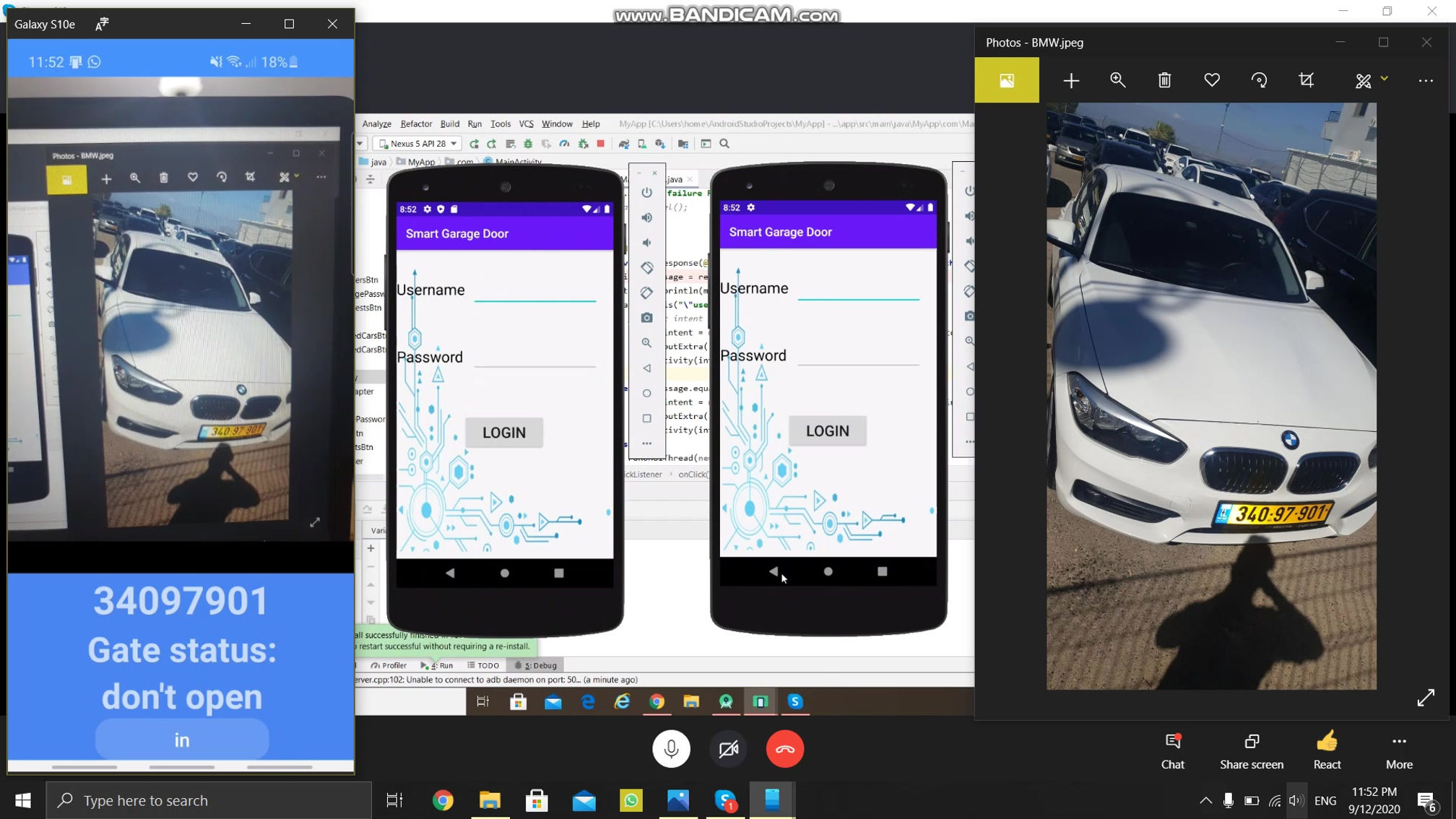Screen dimensions: 1456x819
Task: Click the Attach debugger to process icon
Action: click(x=583, y=144)
